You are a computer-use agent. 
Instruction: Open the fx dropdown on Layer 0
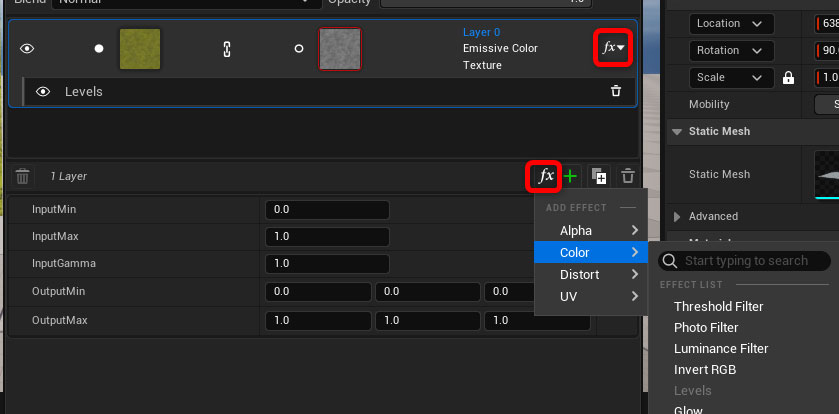pyautogui.click(x=613, y=48)
